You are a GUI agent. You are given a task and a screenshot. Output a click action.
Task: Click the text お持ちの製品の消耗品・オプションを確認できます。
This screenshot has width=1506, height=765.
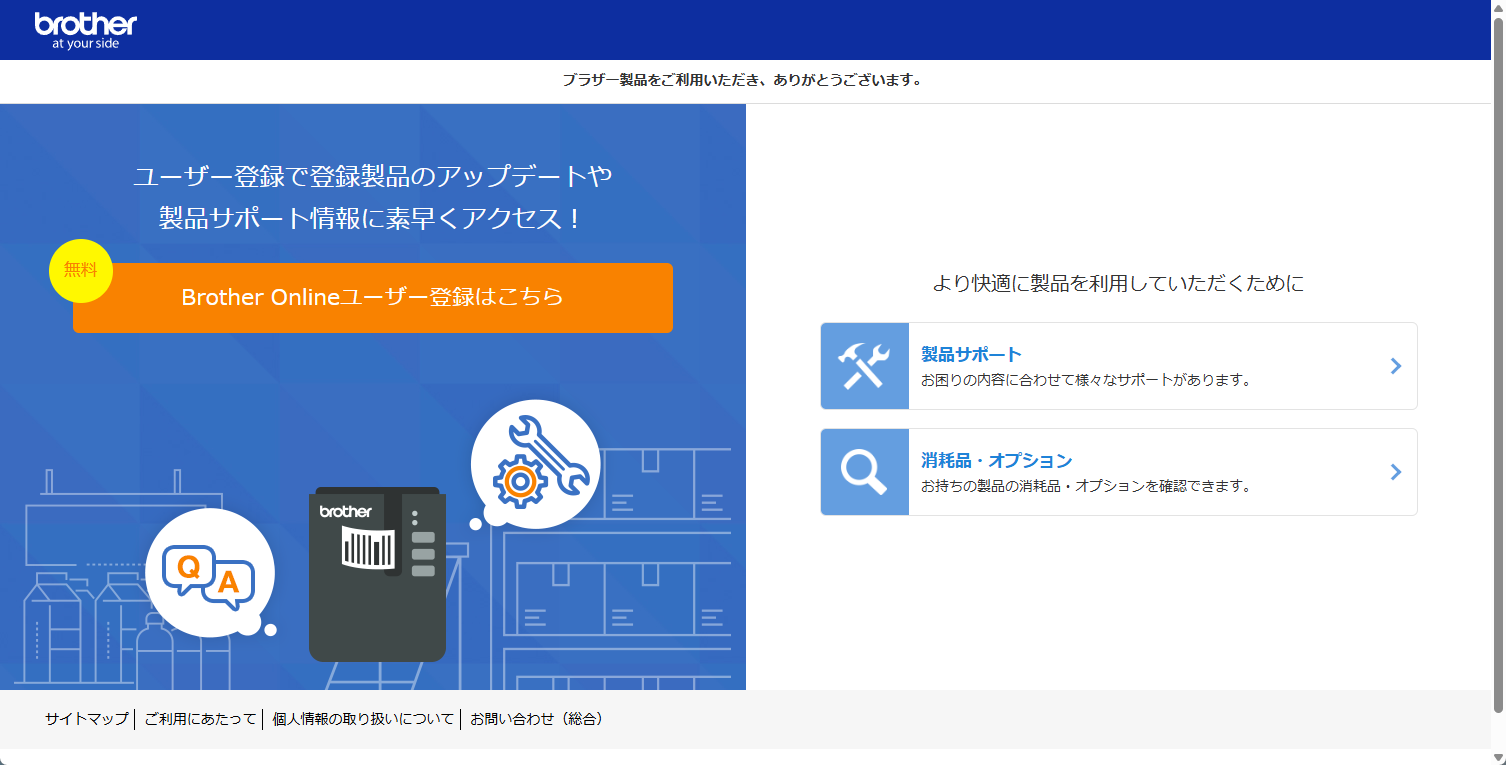tap(1086, 487)
